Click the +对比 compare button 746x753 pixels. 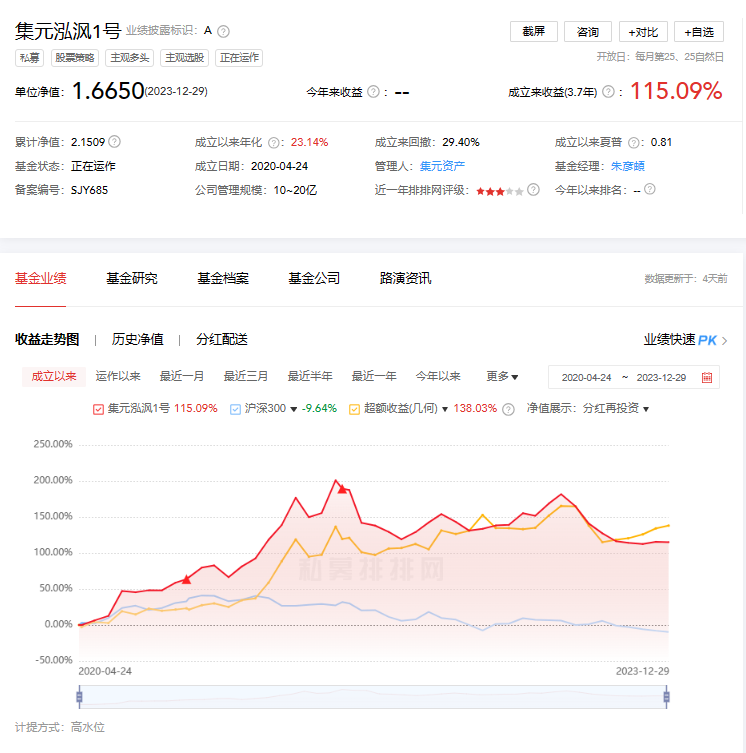(643, 32)
